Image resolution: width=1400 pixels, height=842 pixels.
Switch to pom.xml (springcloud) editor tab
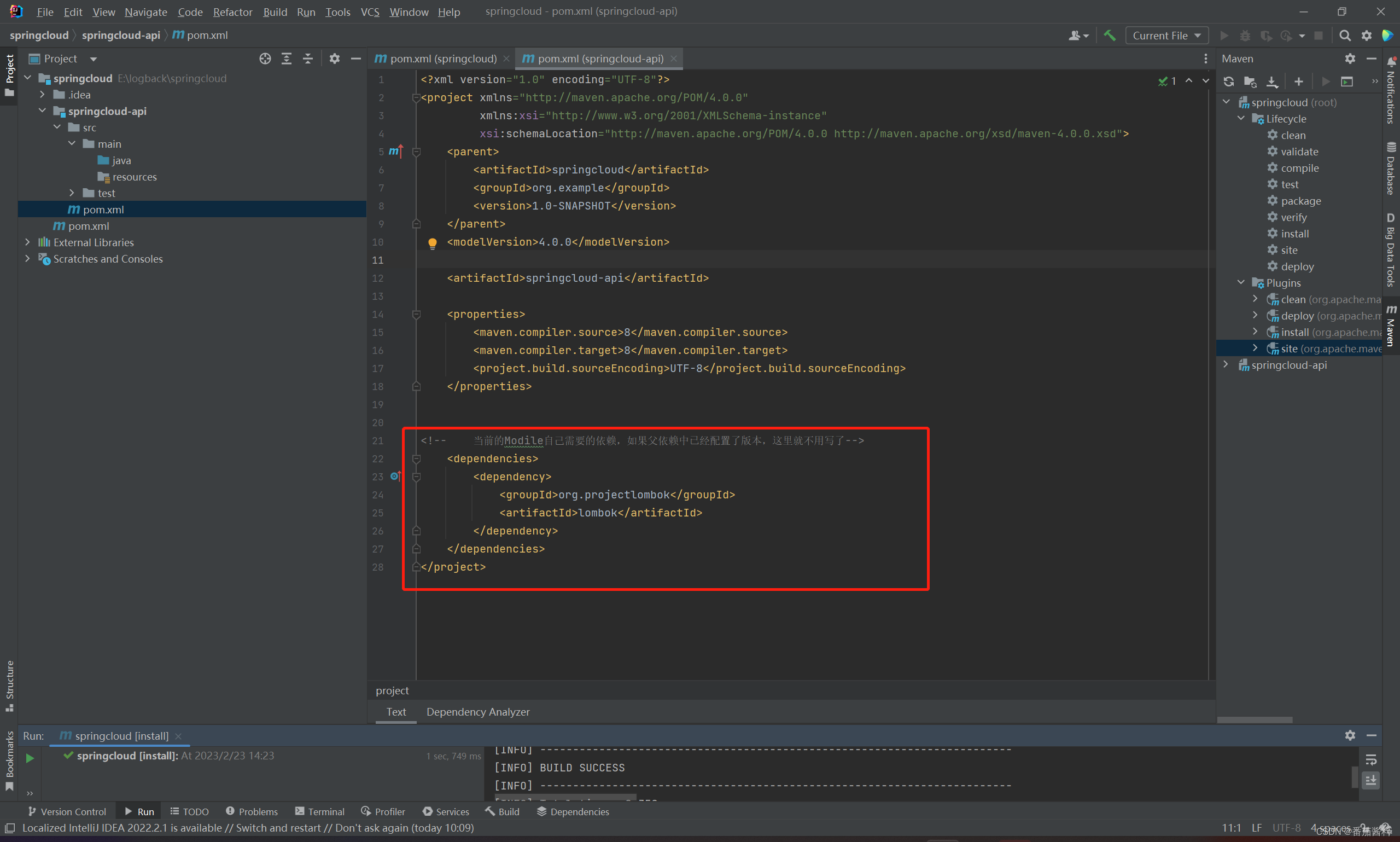(x=442, y=59)
